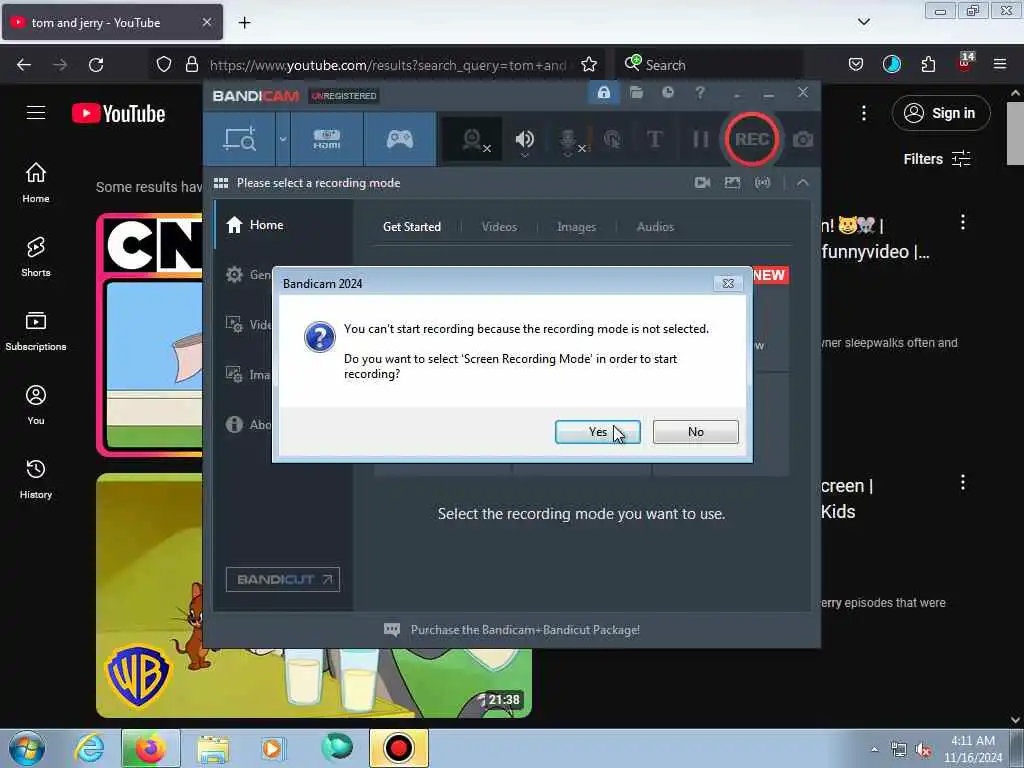Open YouTube settings three-dot menu
Screen dimensions: 1024x768
[x=863, y=113]
